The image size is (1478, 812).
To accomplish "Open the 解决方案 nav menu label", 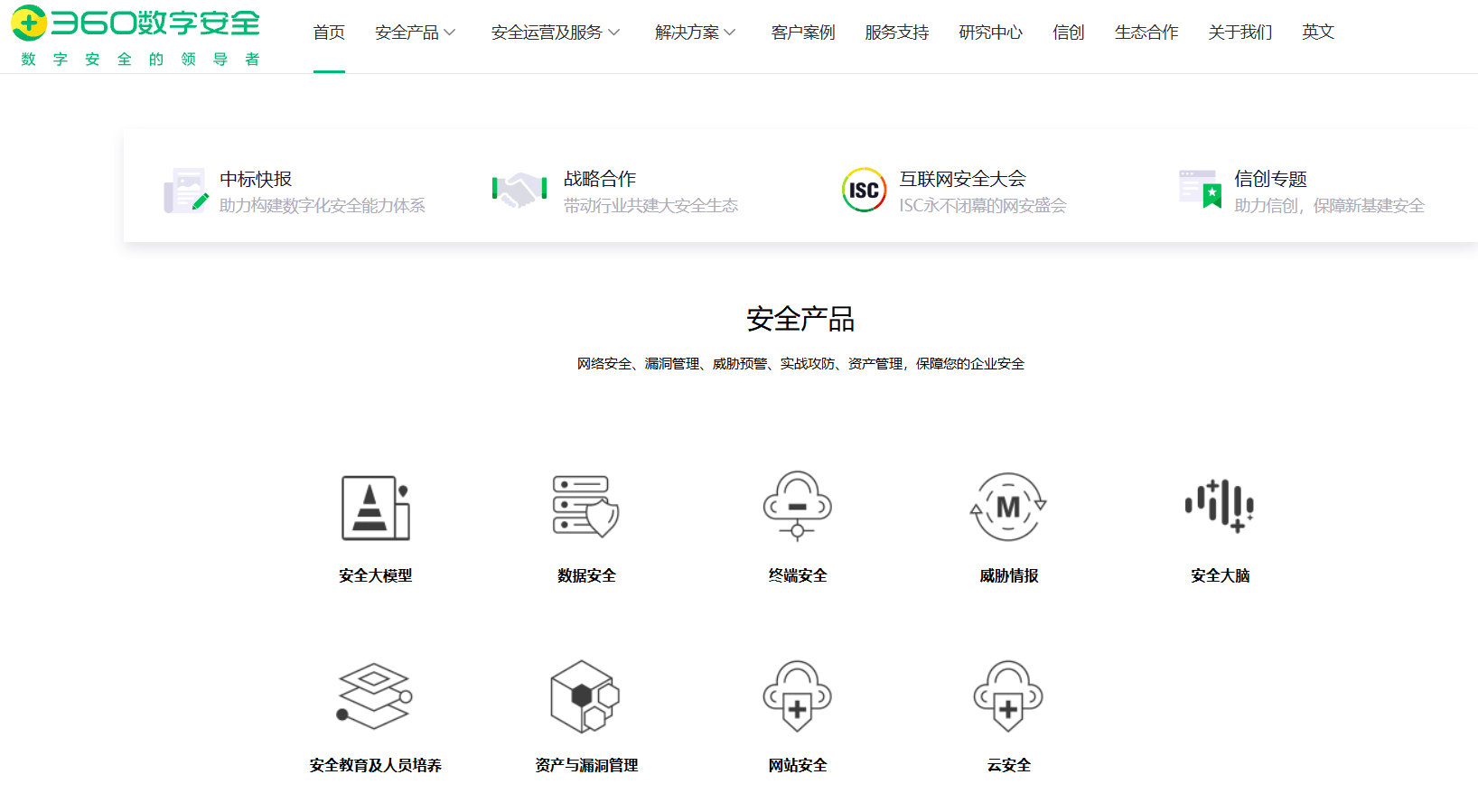I will 687,33.
